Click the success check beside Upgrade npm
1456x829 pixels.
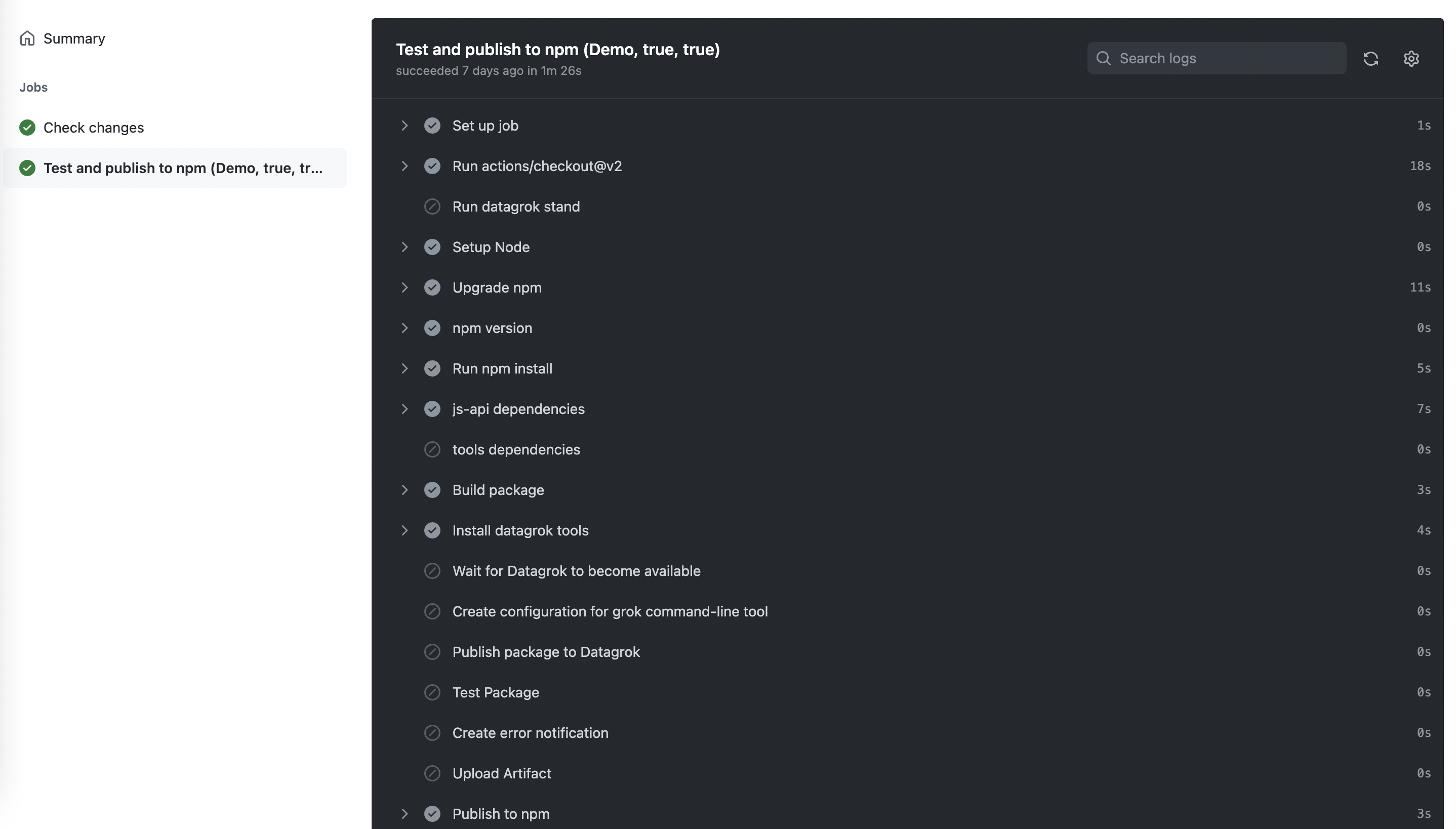432,287
